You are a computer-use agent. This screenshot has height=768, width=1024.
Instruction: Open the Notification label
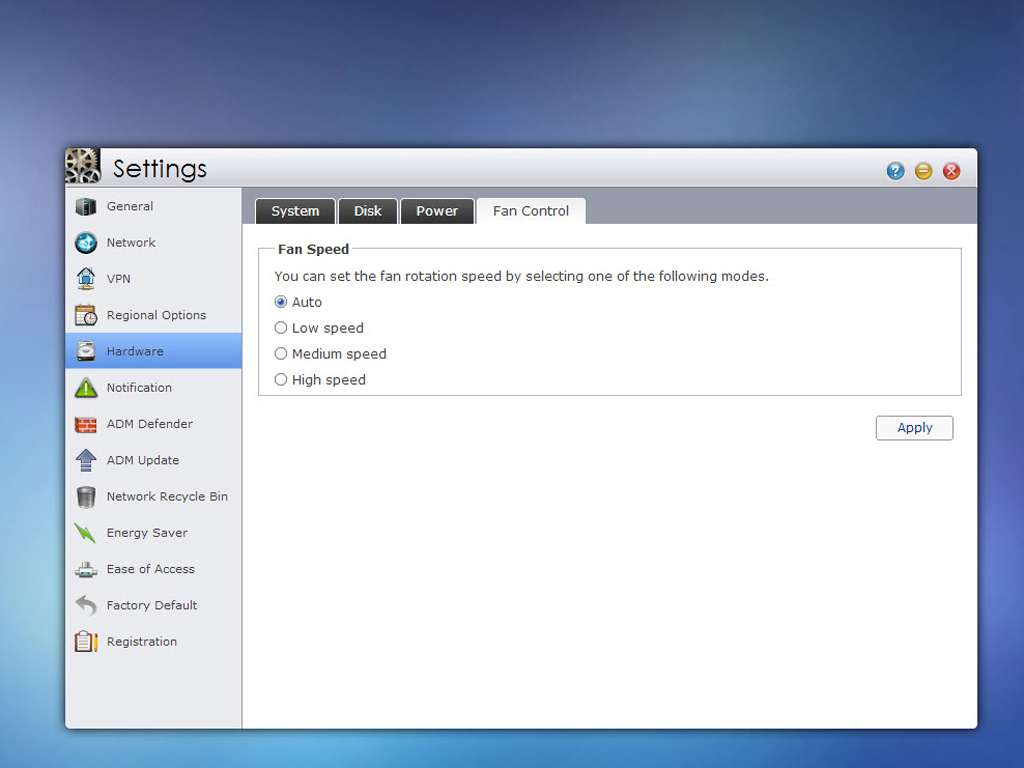(139, 388)
